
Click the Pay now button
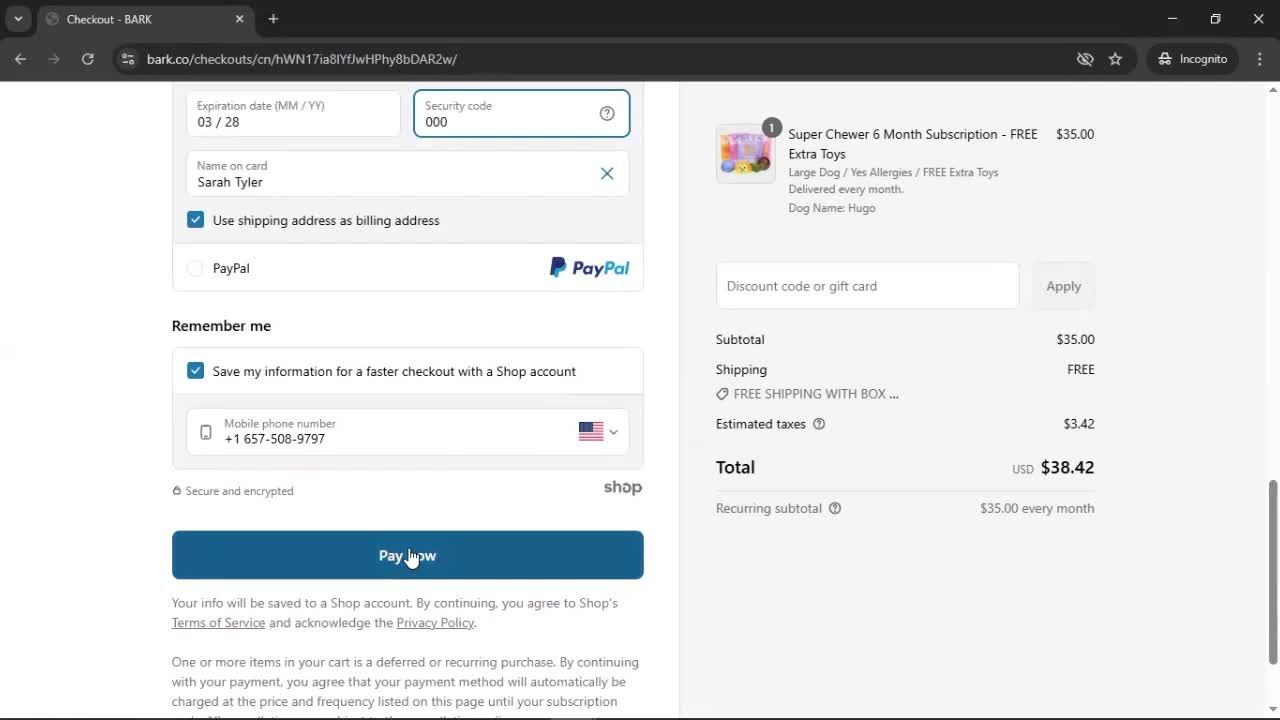pos(408,555)
